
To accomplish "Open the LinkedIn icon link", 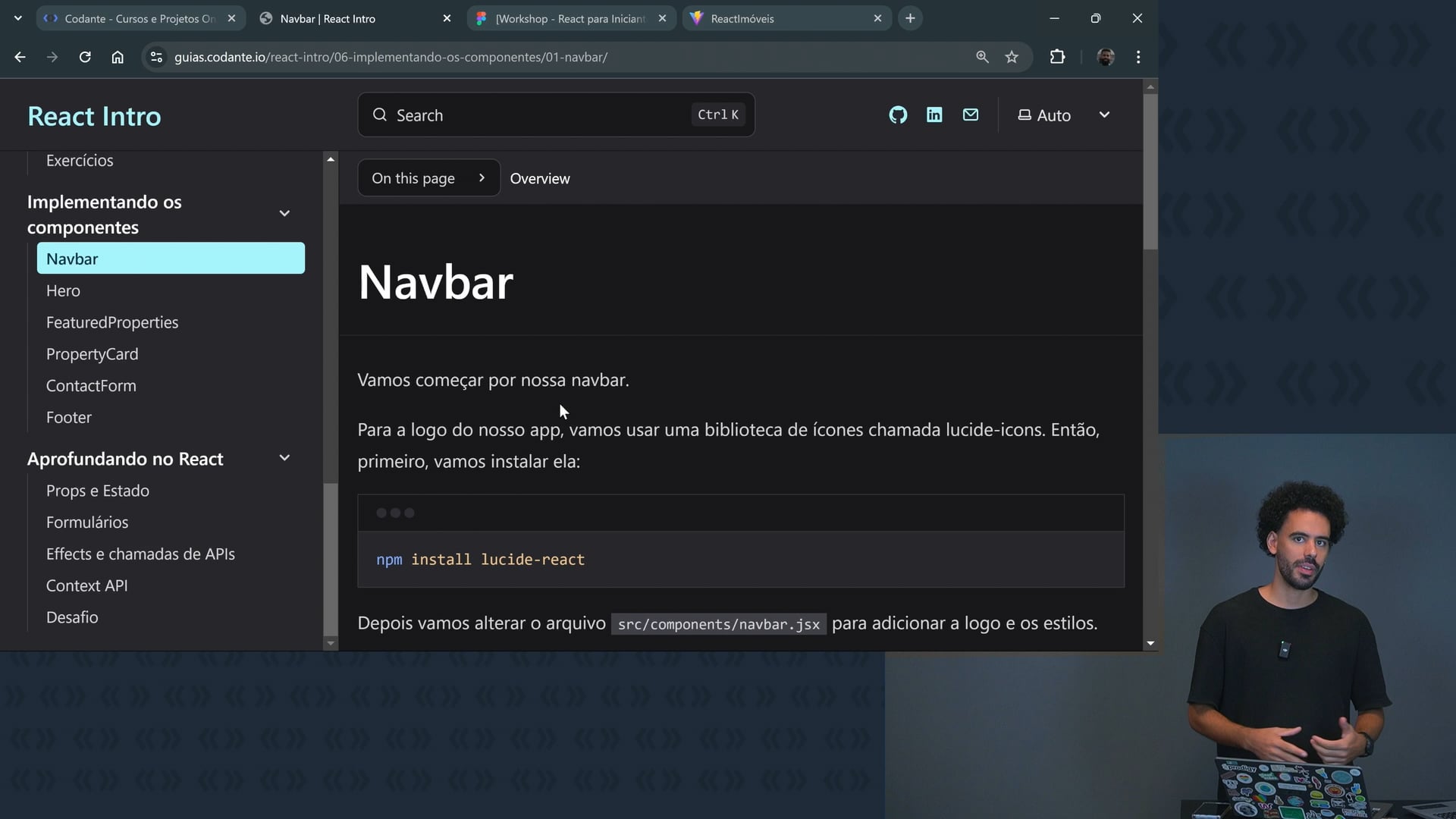I will point(934,115).
